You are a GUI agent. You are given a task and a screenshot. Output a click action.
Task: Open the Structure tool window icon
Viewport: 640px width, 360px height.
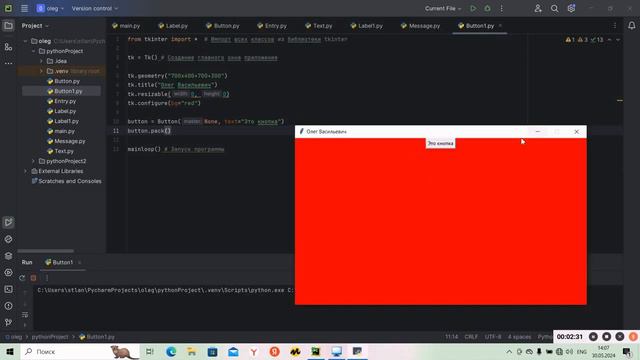(8, 47)
